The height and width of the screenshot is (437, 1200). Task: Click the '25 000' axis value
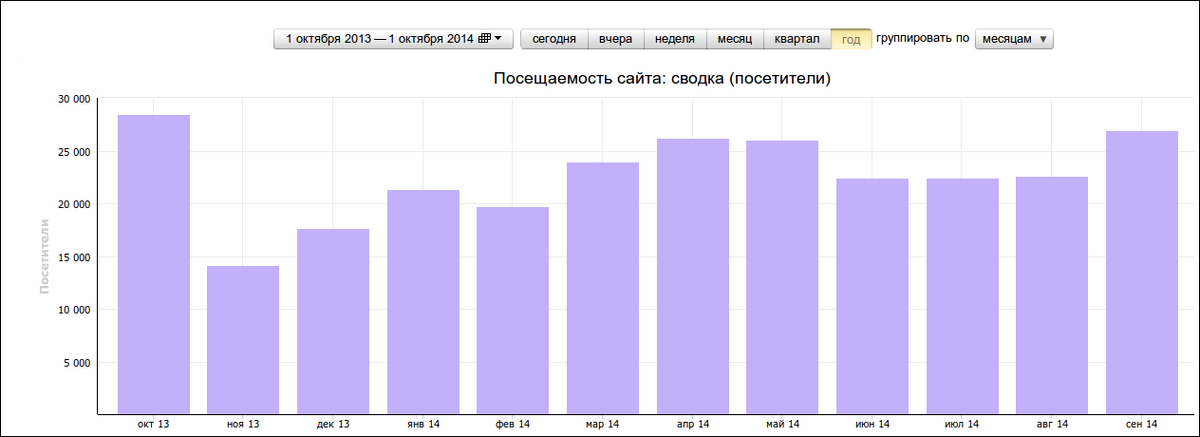(x=73, y=152)
